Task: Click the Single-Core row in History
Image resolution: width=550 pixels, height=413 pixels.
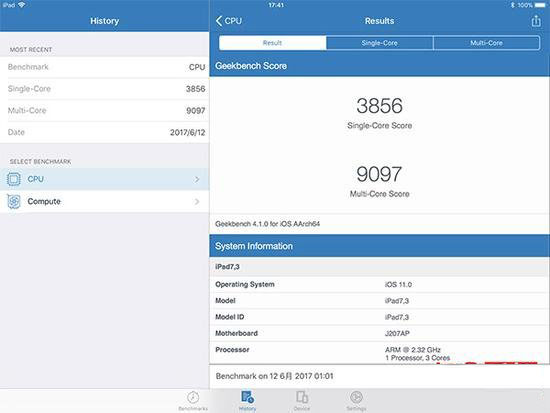Action: [x=105, y=89]
